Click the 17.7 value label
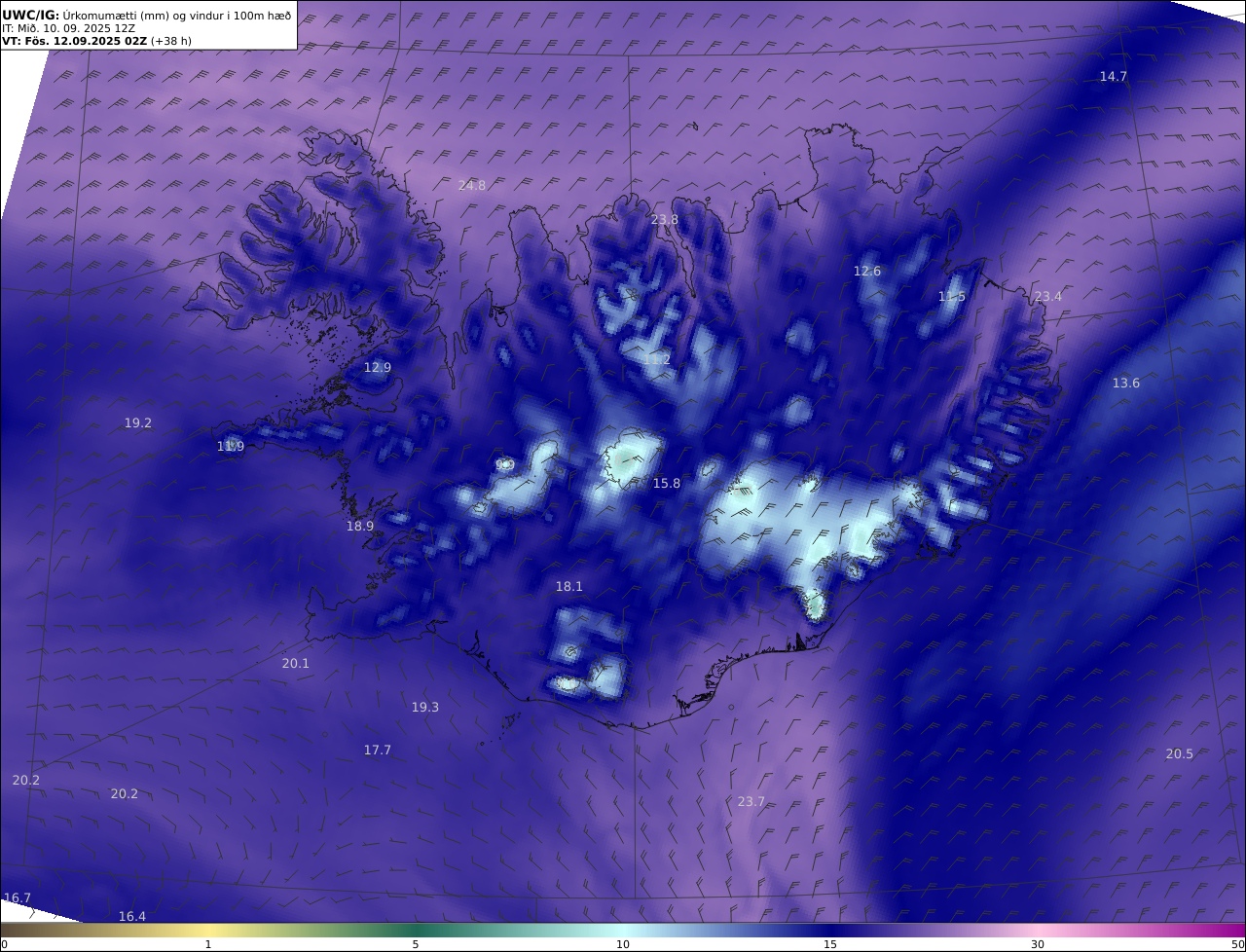The height and width of the screenshot is (952, 1246). point(378,751)
